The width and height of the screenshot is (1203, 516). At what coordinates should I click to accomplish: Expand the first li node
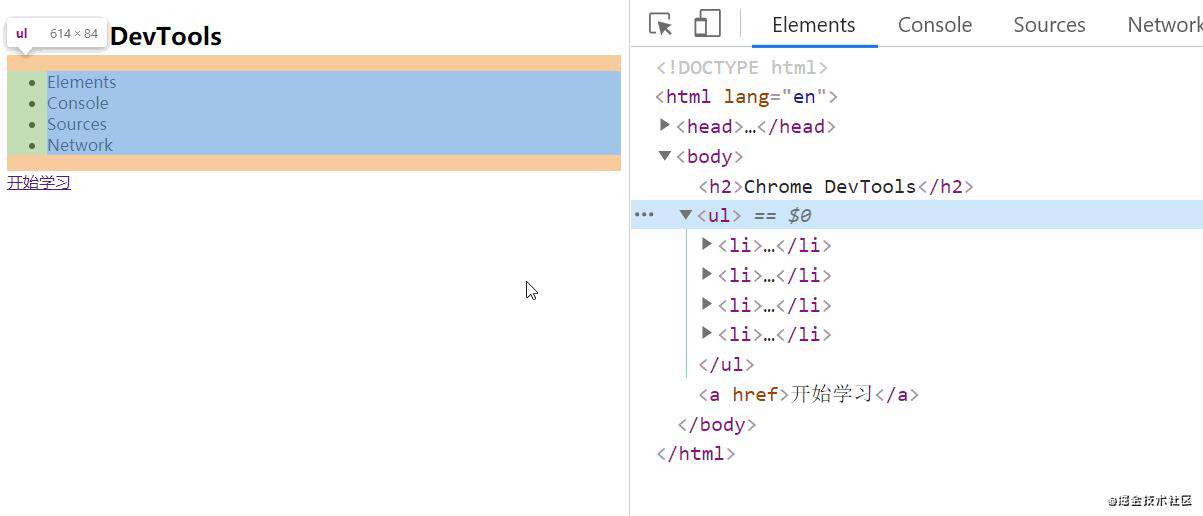coord(707,244)
